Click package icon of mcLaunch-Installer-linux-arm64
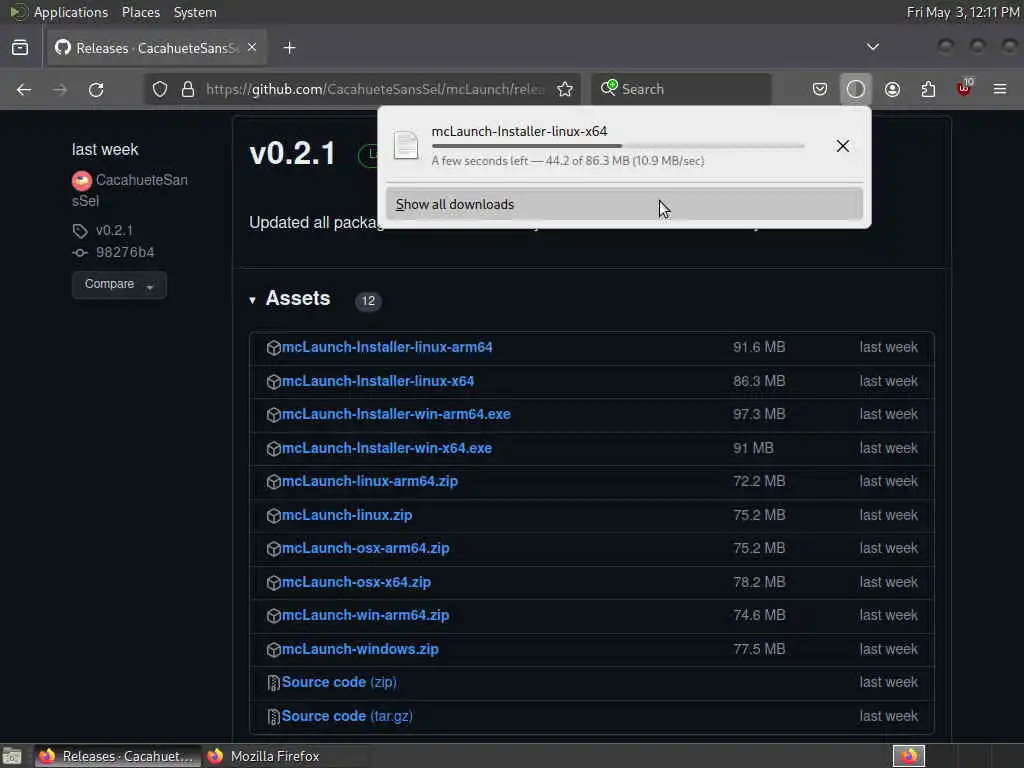Screen dimensions: 1024x768 (x=274, y=347)
